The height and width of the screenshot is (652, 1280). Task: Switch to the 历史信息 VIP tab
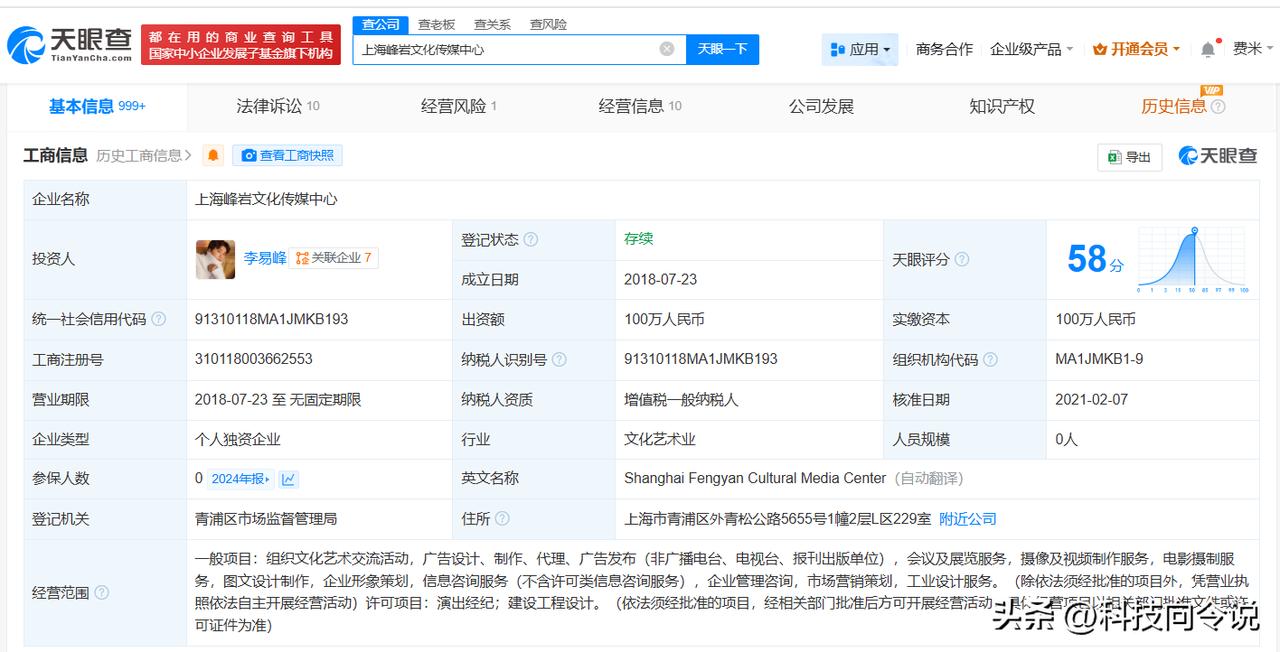tap(1174, 106)
